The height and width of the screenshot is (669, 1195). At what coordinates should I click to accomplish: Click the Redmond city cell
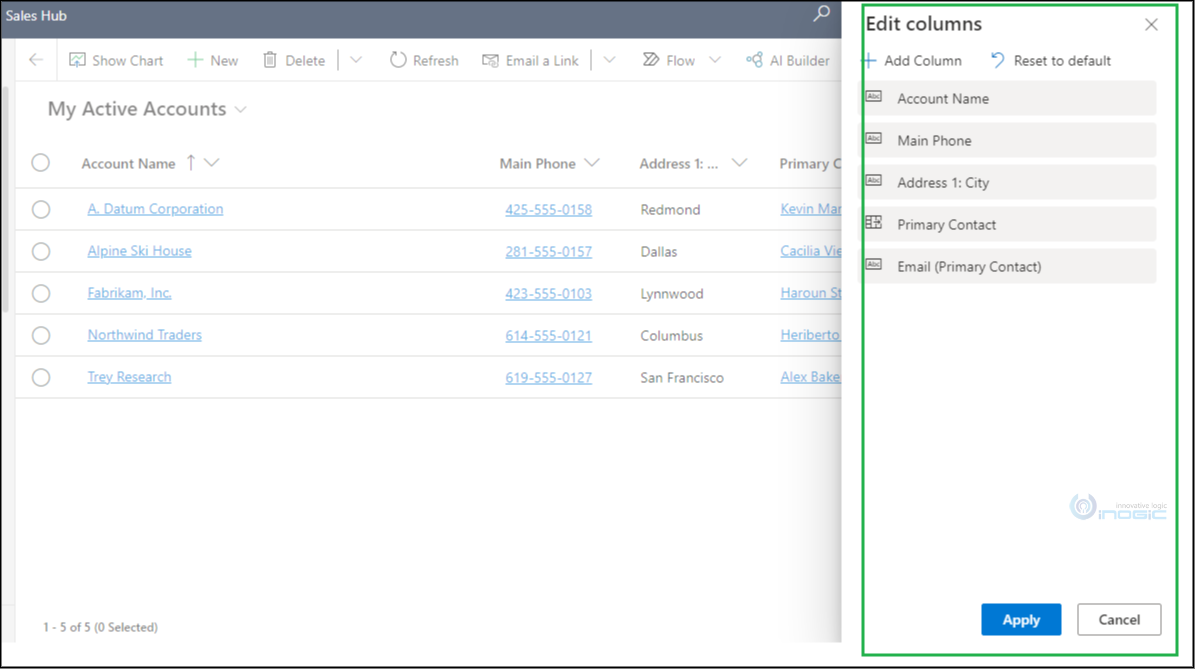(x=671, y=210)
